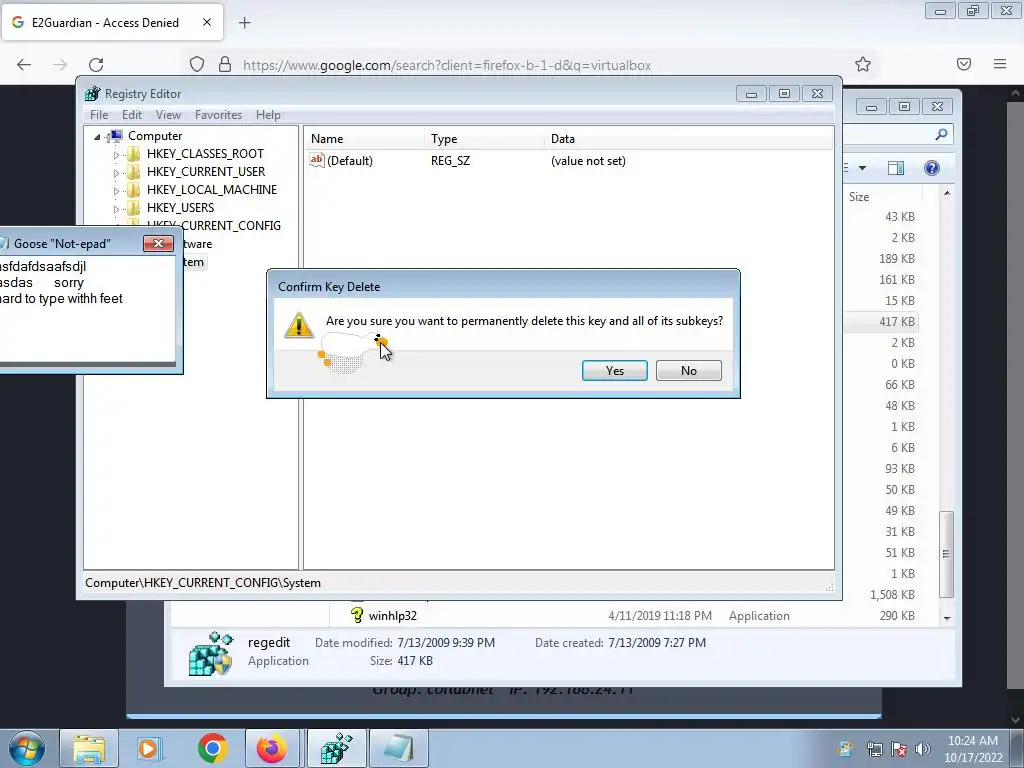Image resolution: width=1024 pixels, height=768 pixels.
Task: Open the Windows Start menu
Action: pyautogui.click(x=27, y=748)
